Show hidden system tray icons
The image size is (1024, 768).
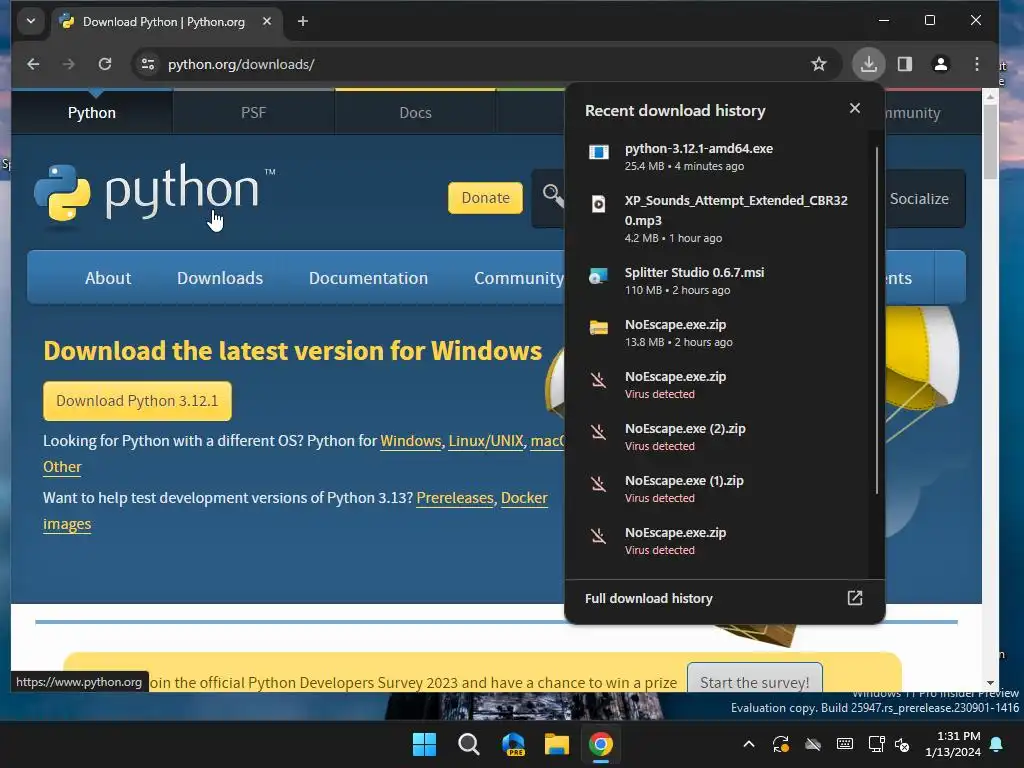tap(749, 744)
